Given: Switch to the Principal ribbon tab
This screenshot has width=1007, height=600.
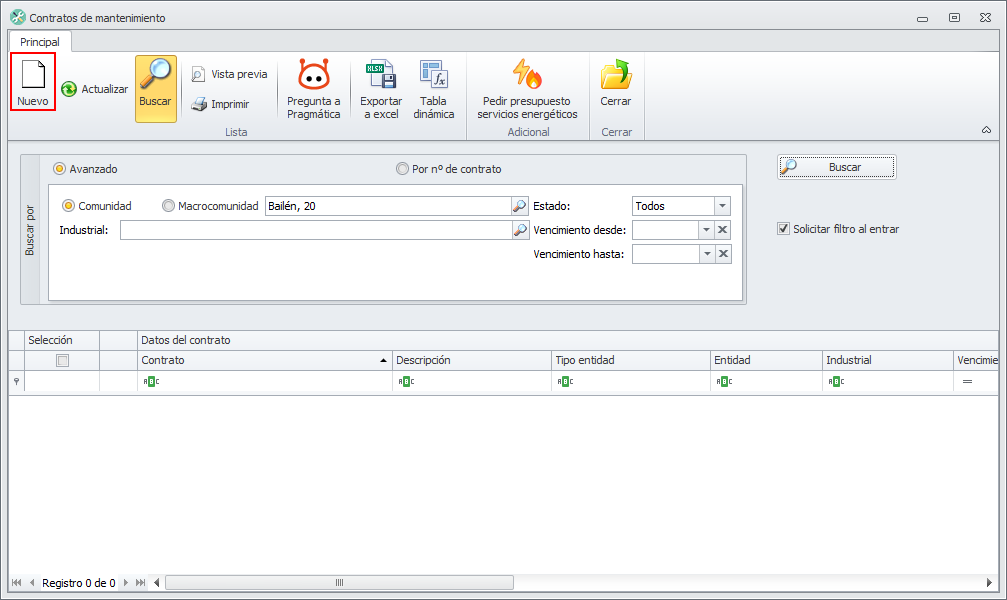Looking at the screenshot, I should click(x=40, y=42).
